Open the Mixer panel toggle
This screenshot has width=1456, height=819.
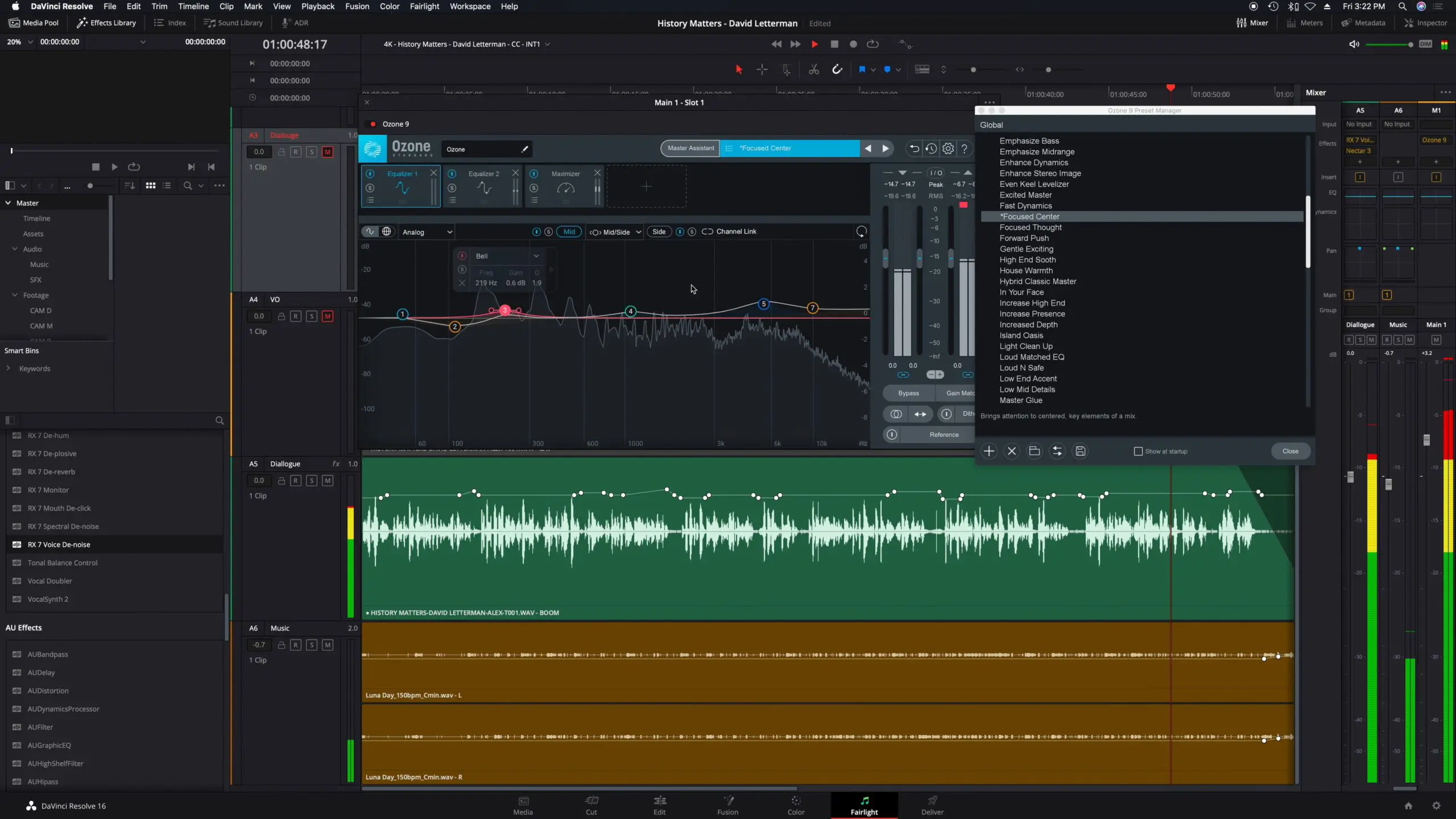pyautogui.click(x=1252, y=23)
